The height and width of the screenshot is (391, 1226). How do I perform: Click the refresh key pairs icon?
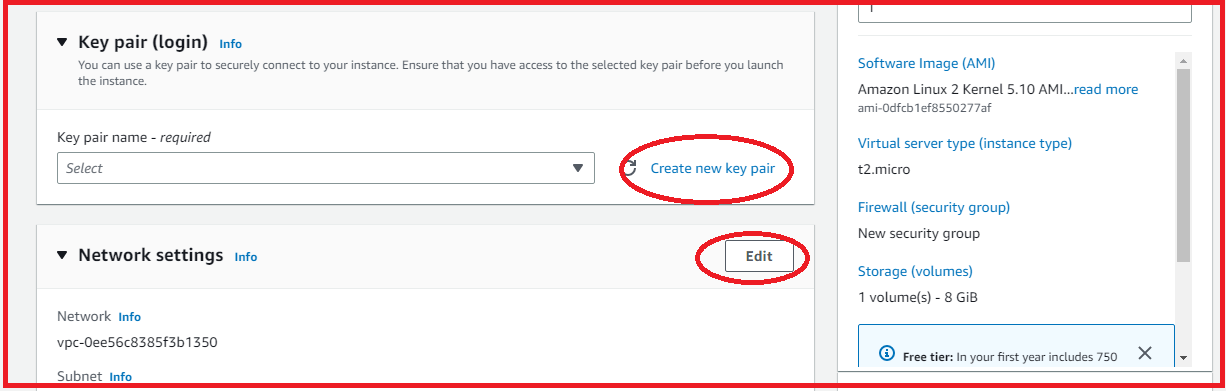(630, 168)
